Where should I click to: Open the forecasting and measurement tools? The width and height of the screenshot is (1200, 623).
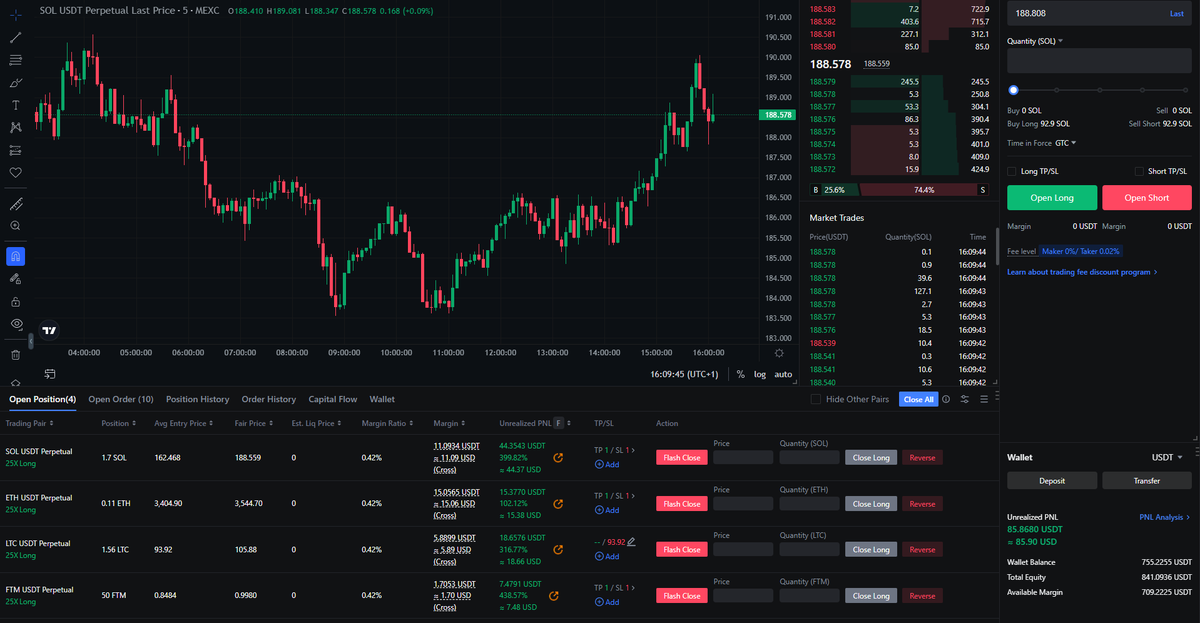pos(15,150)
